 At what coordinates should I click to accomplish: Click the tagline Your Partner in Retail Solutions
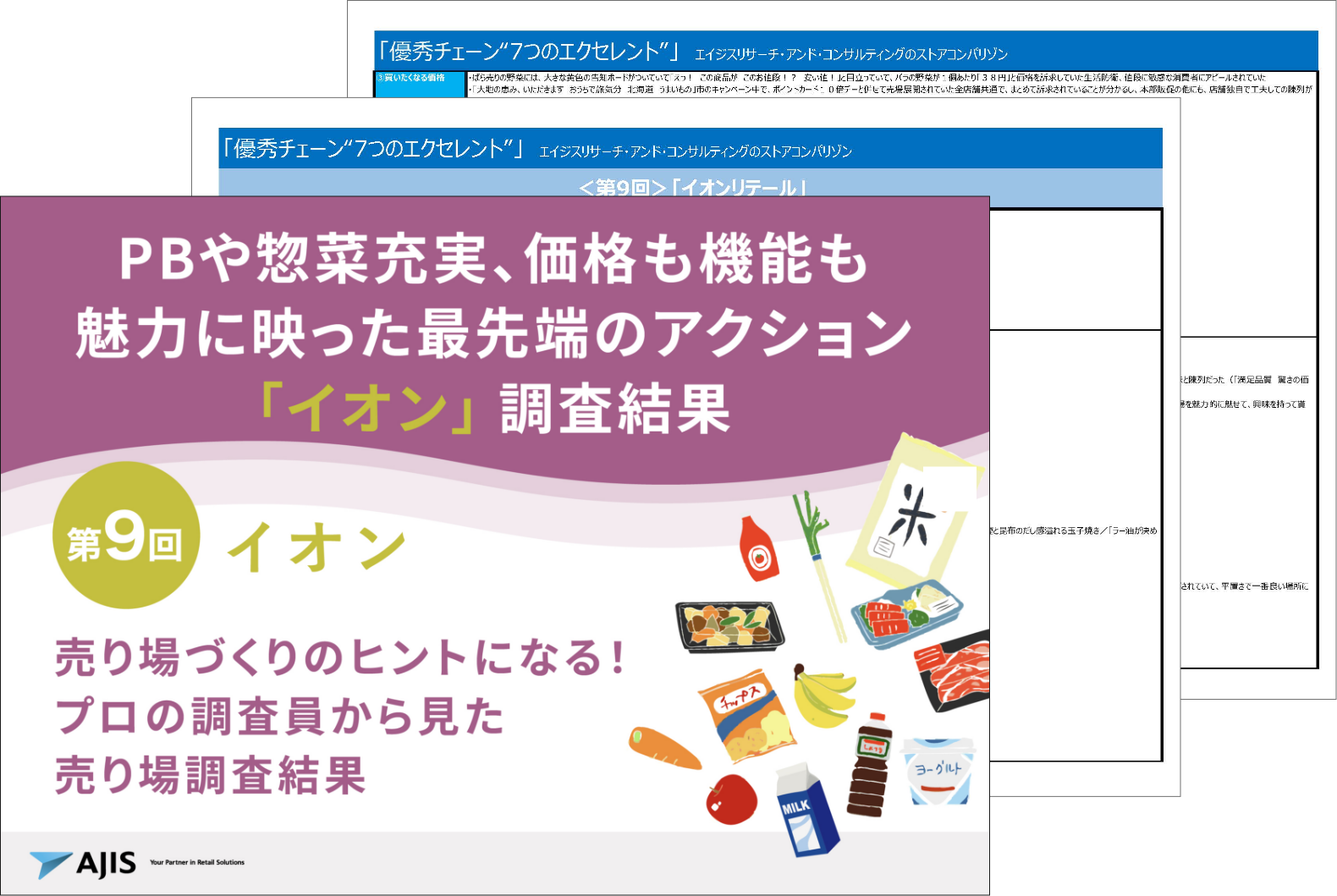pos(197,863)
